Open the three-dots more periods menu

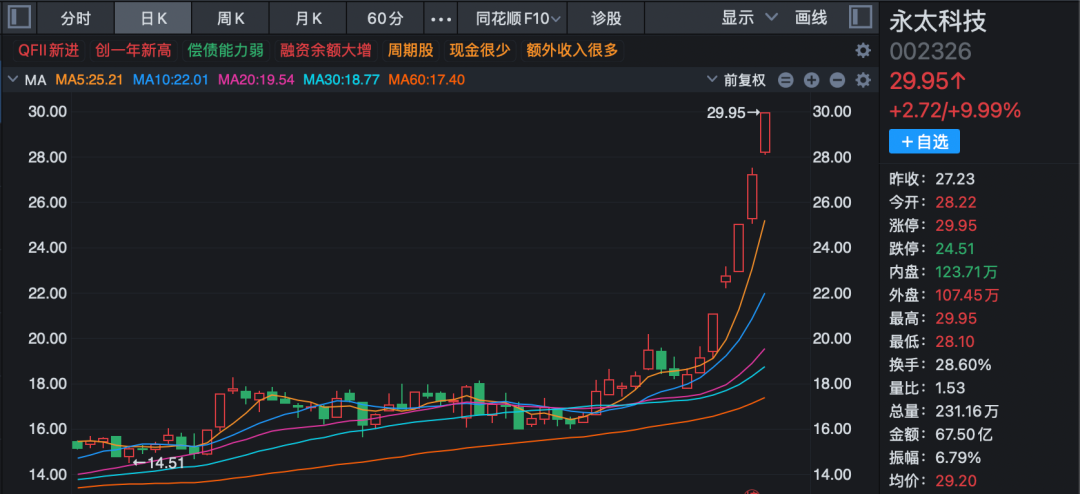[440, 18]
